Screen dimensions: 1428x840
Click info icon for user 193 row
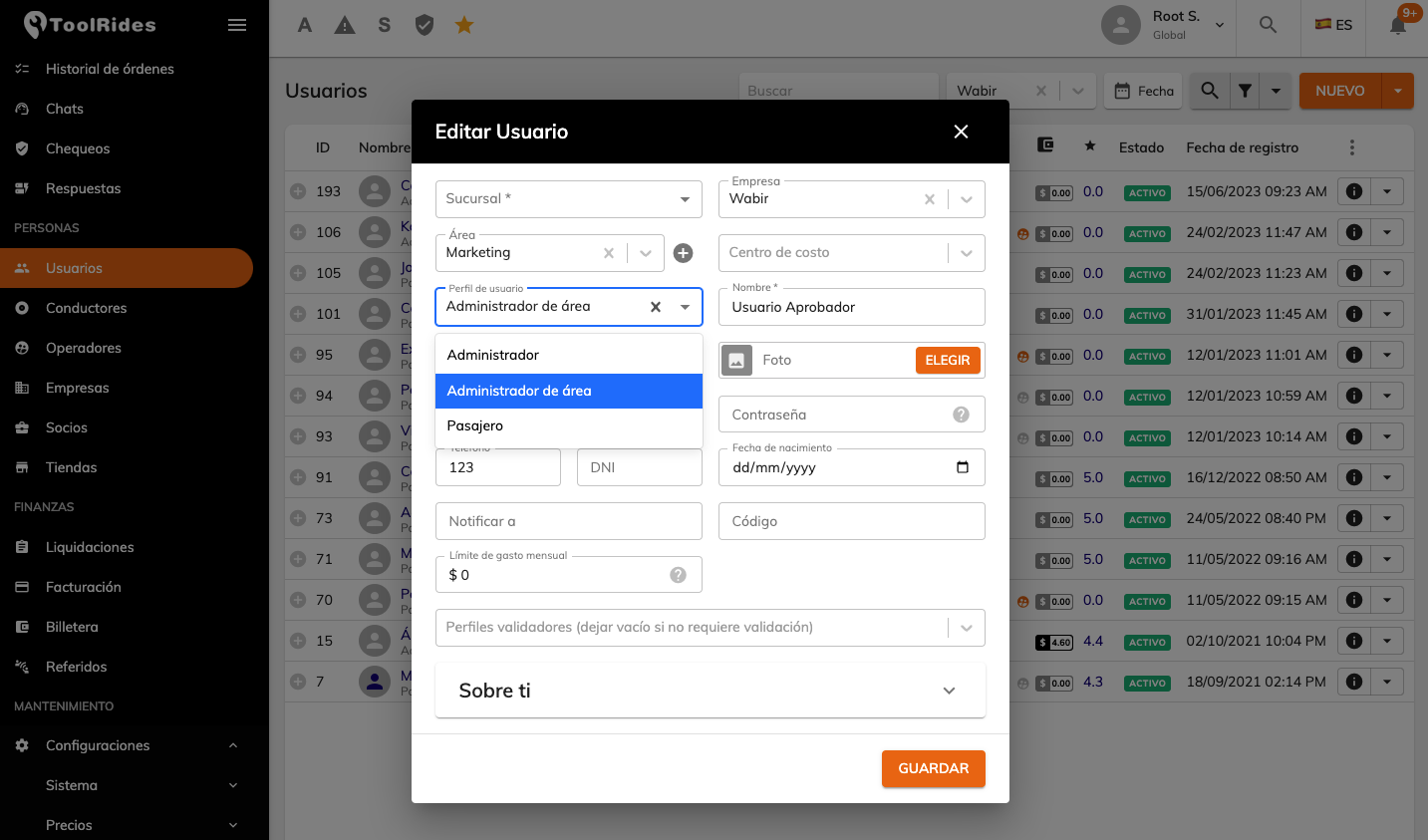coord(1354,191)
